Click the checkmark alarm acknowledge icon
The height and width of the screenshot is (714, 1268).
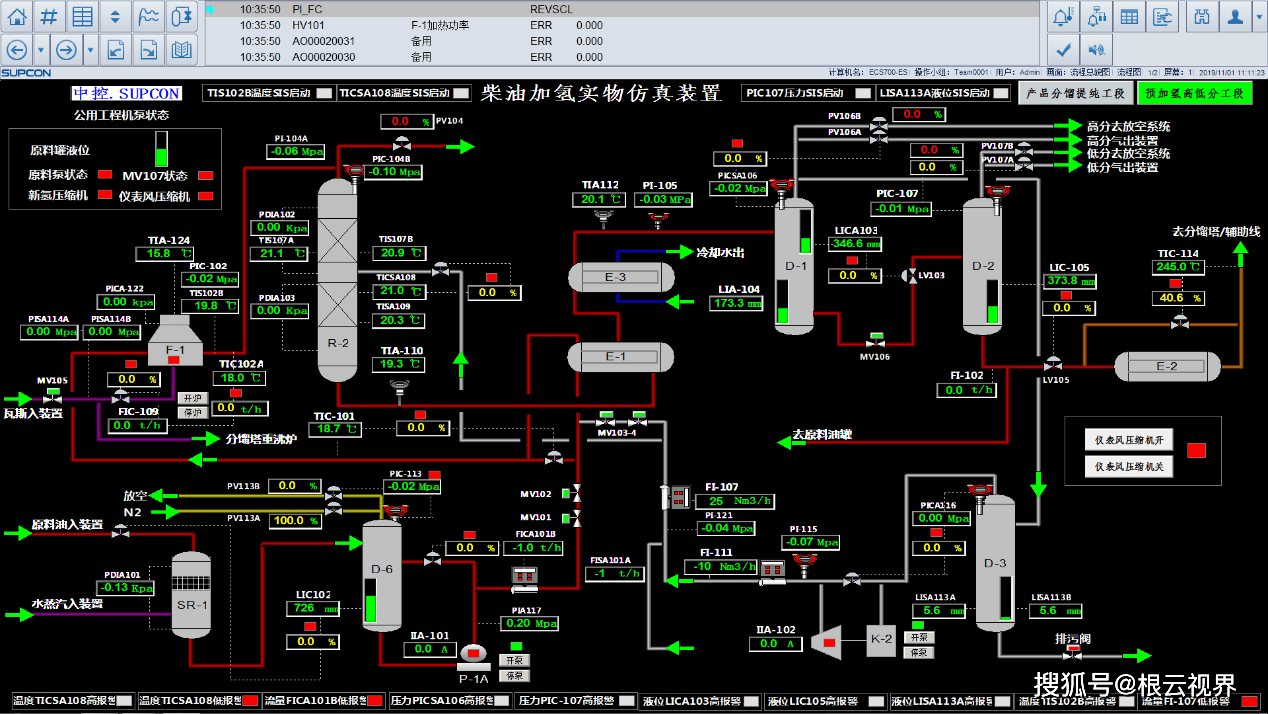click(1064, 49)
